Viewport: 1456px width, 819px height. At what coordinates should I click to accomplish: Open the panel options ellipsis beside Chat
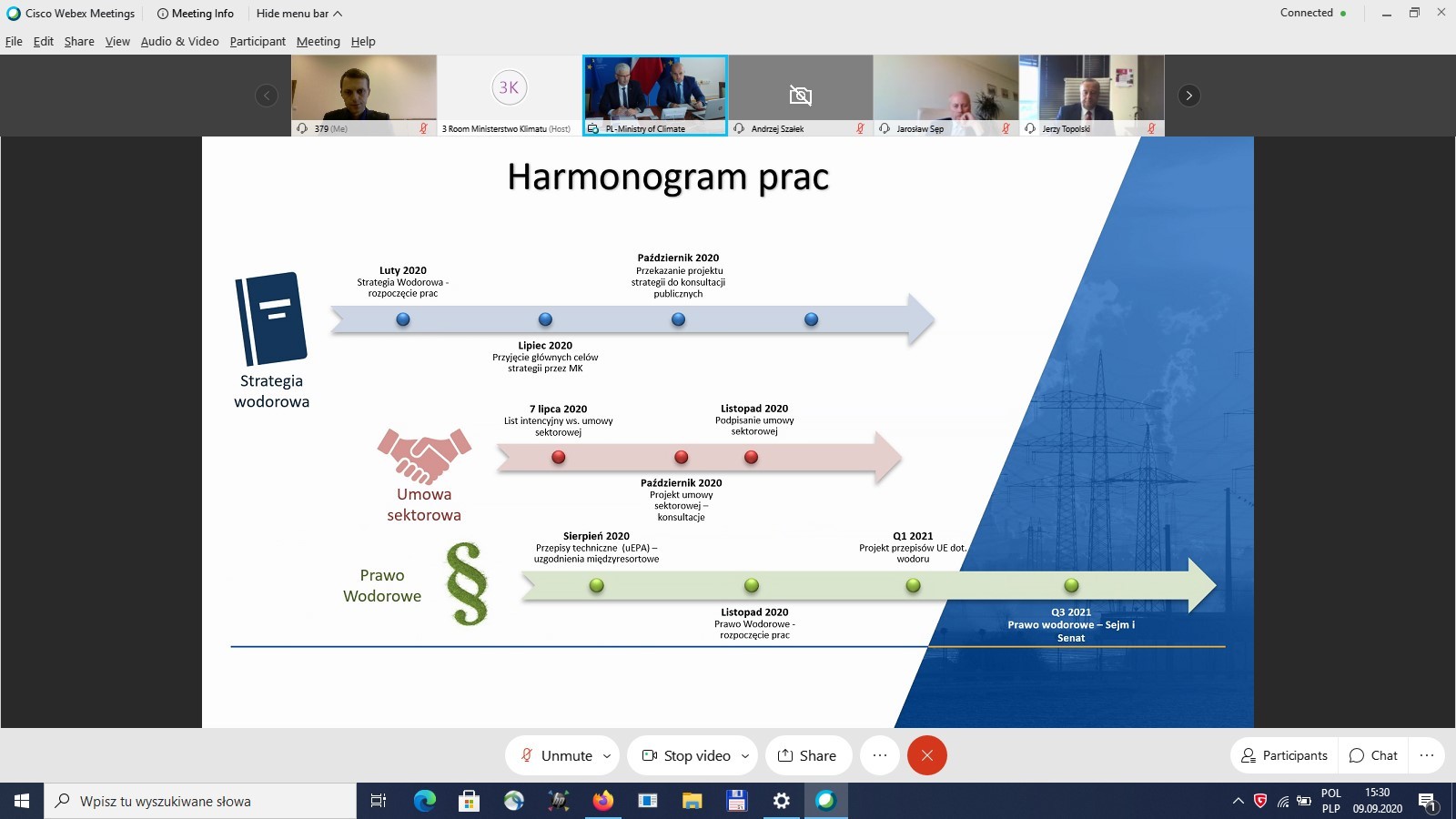(1426, 755)
